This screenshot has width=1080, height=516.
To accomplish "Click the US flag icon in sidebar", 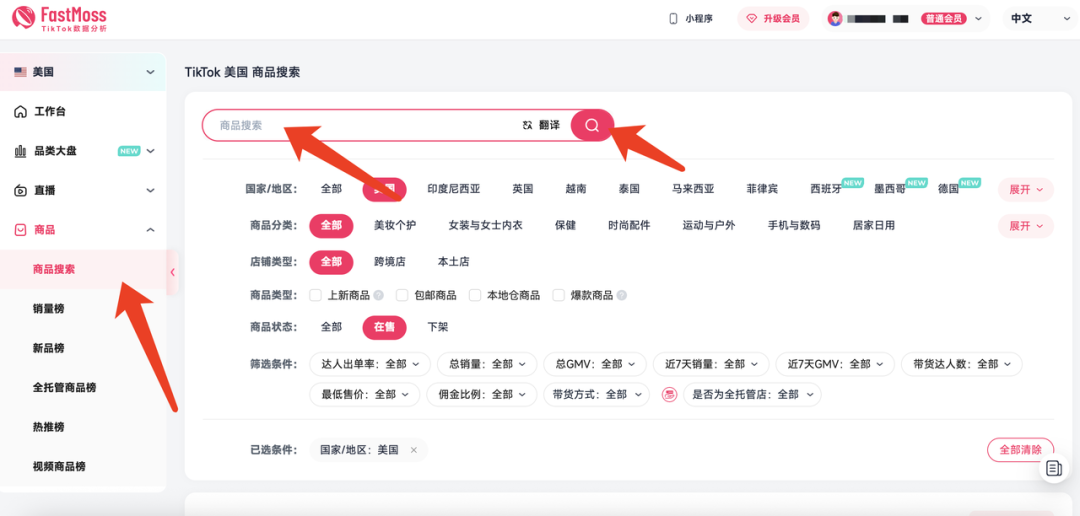I will (x=20, y=72).
